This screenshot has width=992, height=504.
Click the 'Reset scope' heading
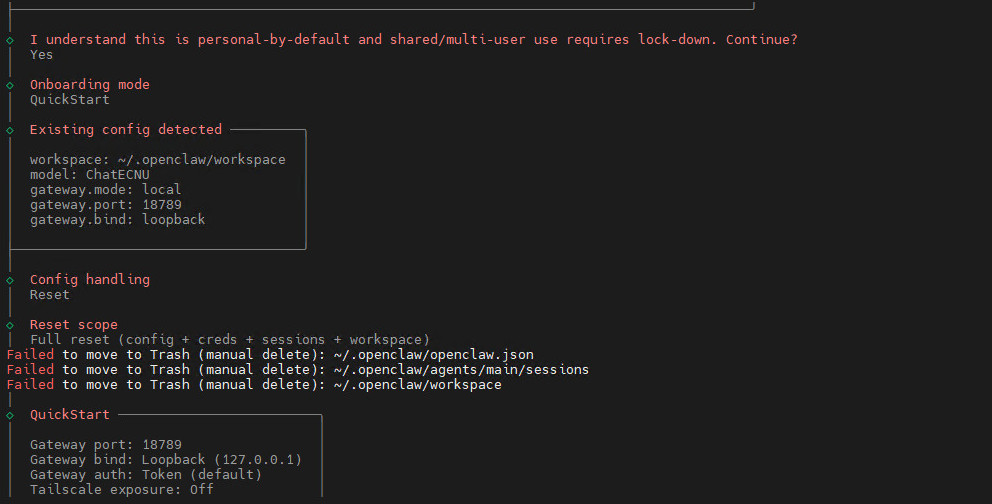(74, 325)
